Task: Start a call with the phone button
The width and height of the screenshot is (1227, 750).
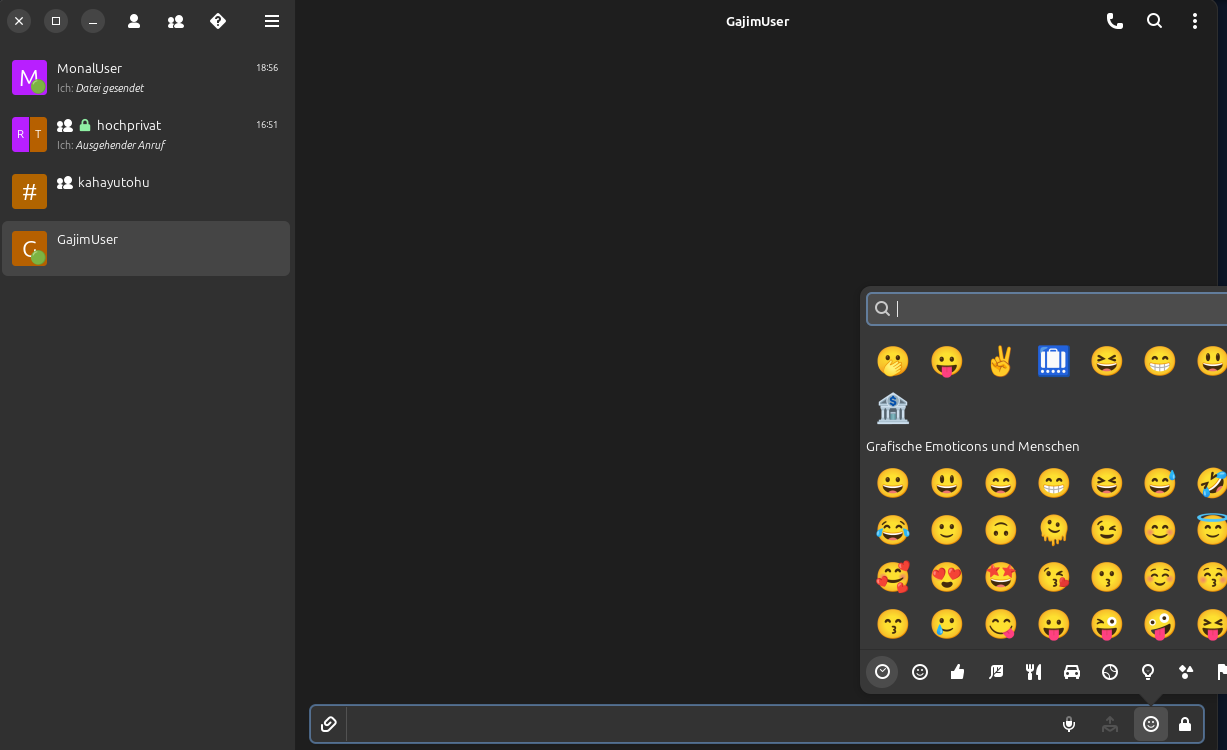Action: point(1115,20)
